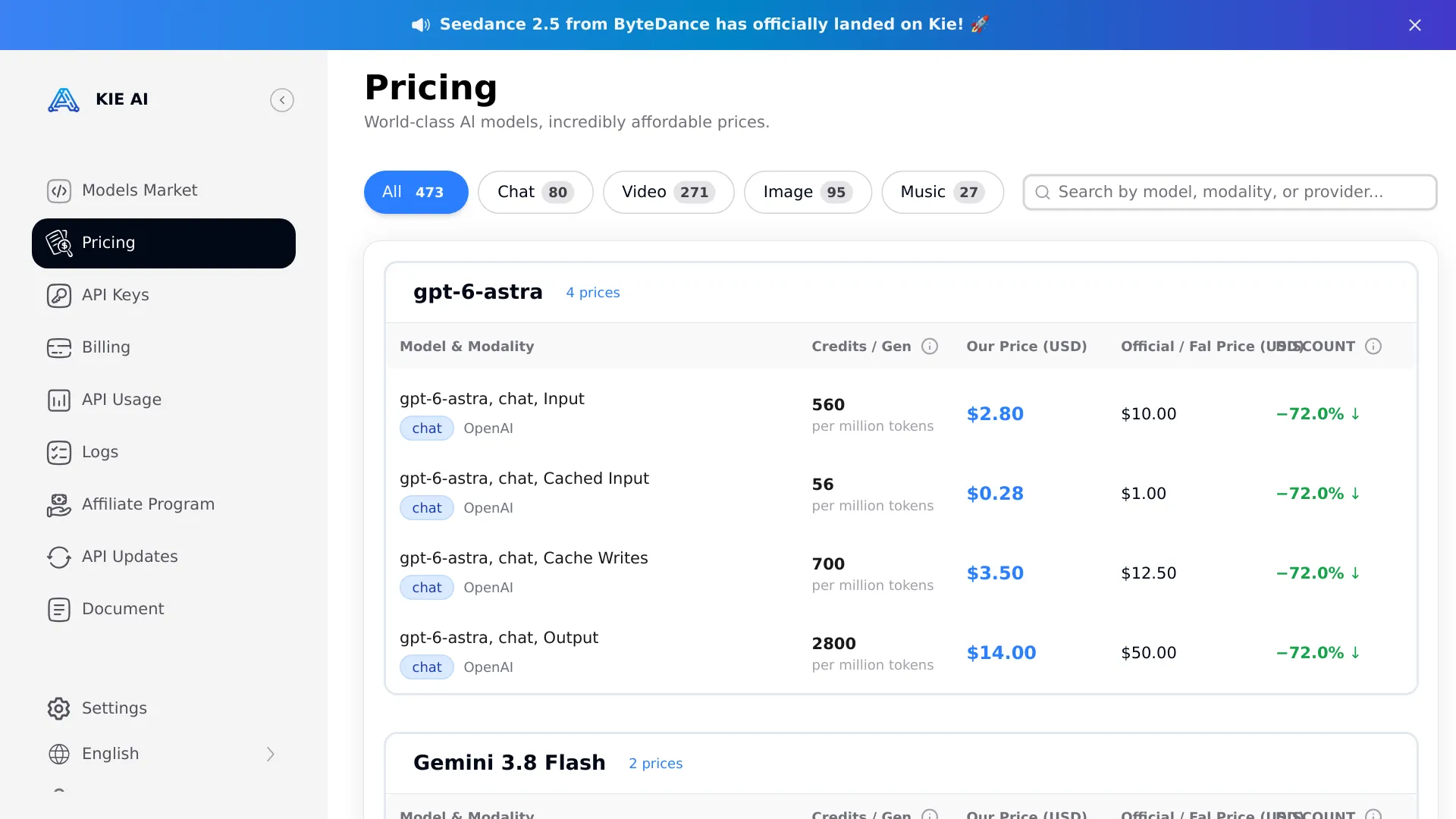Click the Document page icon
1456x819 pixels.
(x=59, y=610)
